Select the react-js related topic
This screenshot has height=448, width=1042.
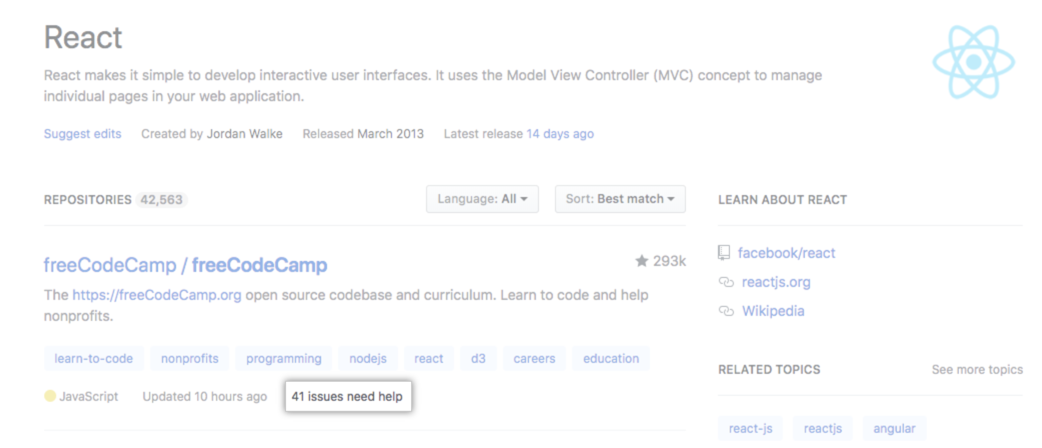click(750, 428)
